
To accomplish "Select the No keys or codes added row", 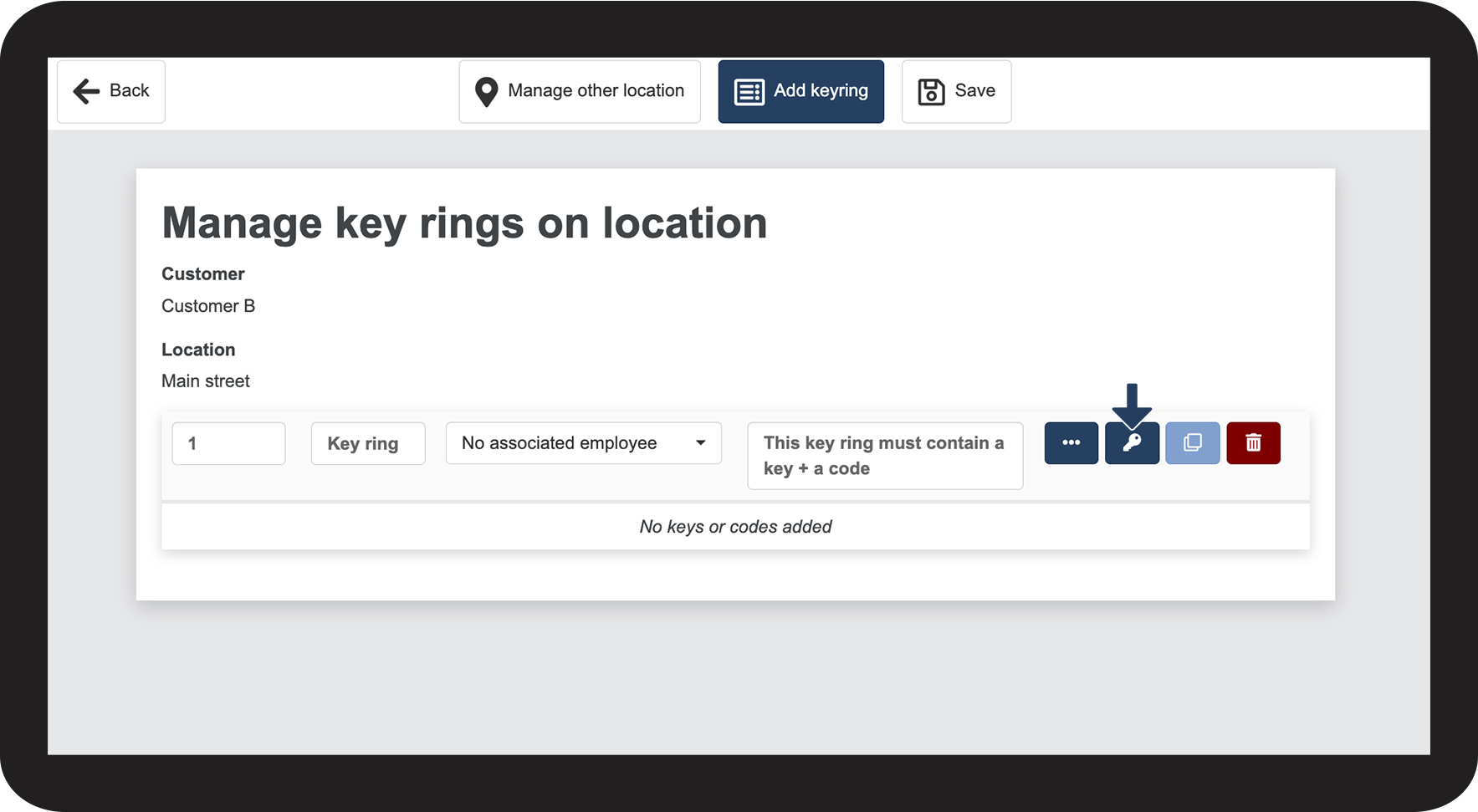I will pyautogui.click(x=735, y=527).
